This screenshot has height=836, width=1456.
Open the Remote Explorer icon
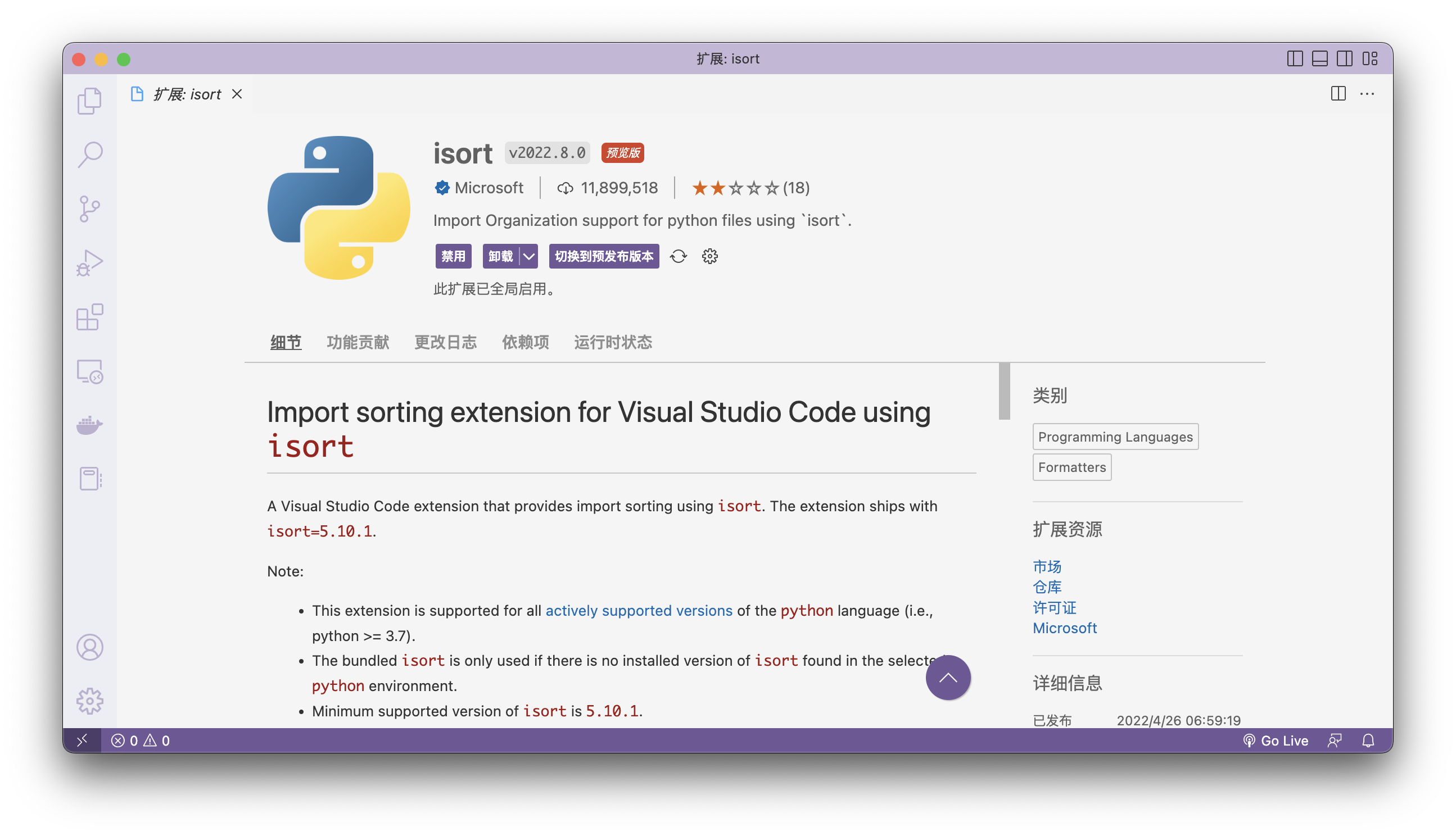click(89, 371)
